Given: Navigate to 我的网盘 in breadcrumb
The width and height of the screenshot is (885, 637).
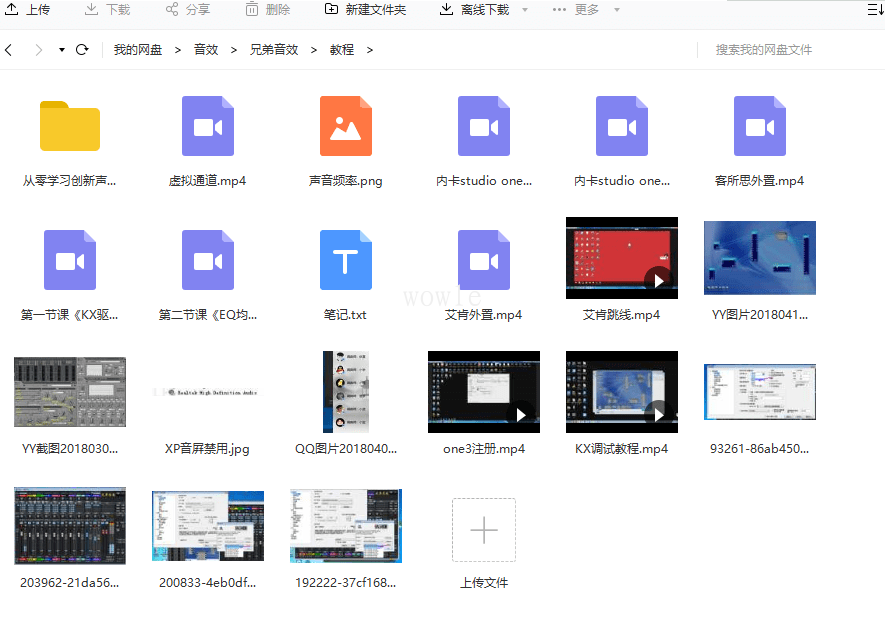Looking at the screenshot, I should click(x=138, y=50).
